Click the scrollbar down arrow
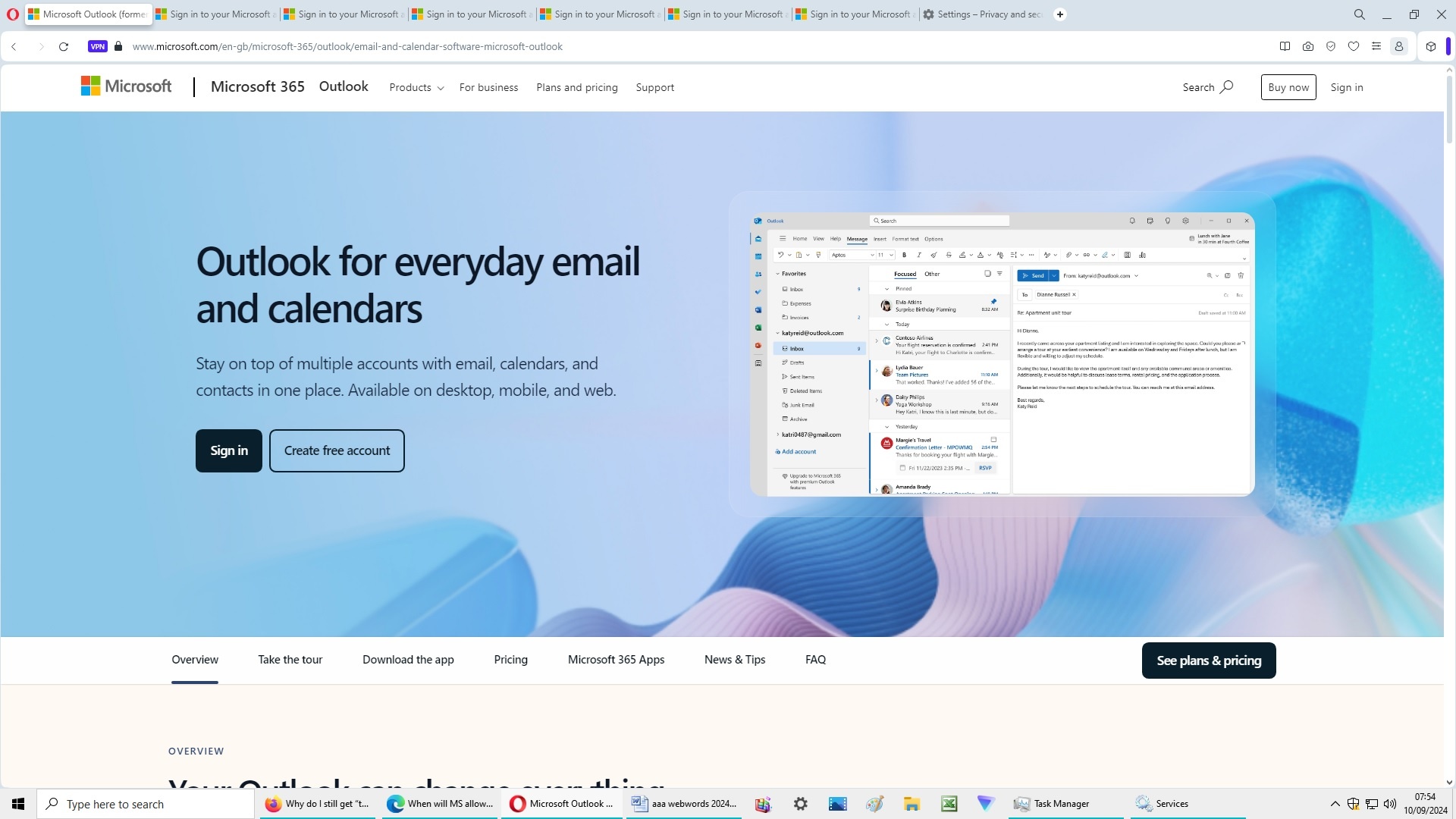This screenshot has width=1456, height=819. pyautogui.click(x=1449, y=782)
